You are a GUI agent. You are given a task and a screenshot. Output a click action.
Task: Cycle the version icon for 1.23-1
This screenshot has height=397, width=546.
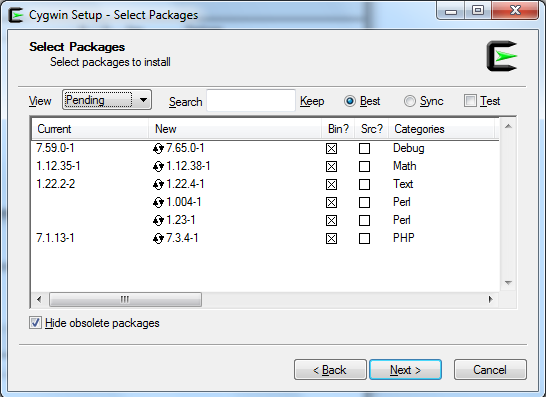(158, 220)
